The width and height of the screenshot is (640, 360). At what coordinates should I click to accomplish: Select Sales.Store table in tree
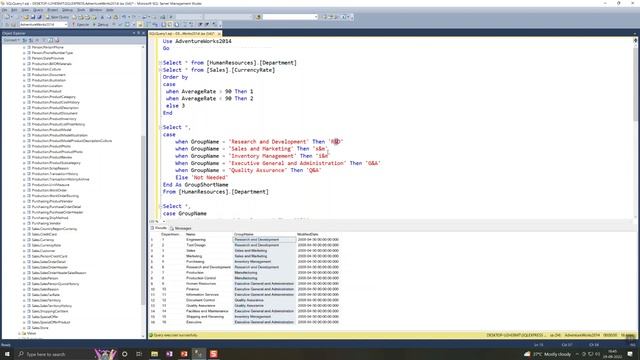40,327
